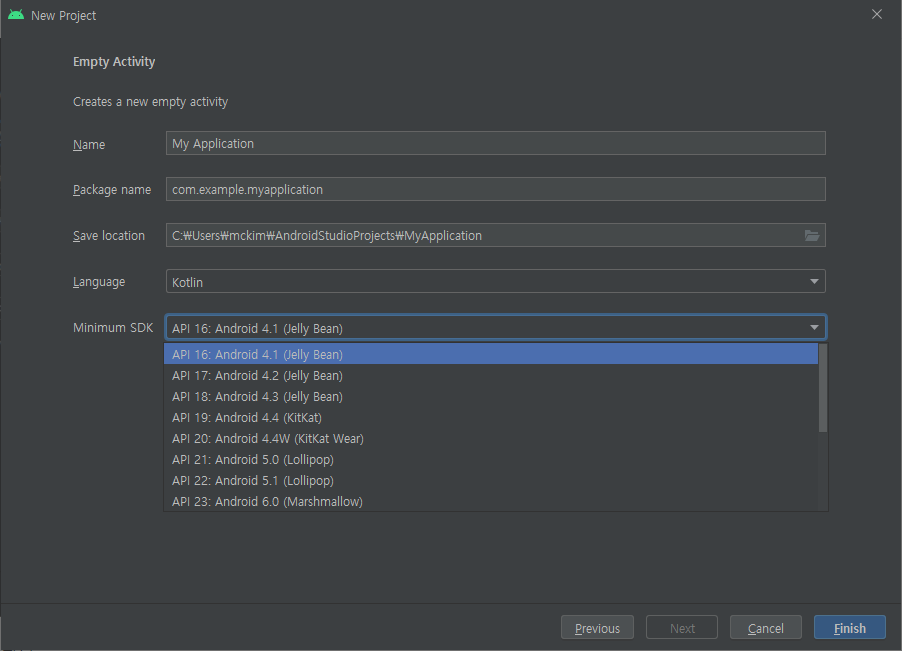Click the Package name label
The height and width of the screenshot is (651, 902).
pos(112,190)
